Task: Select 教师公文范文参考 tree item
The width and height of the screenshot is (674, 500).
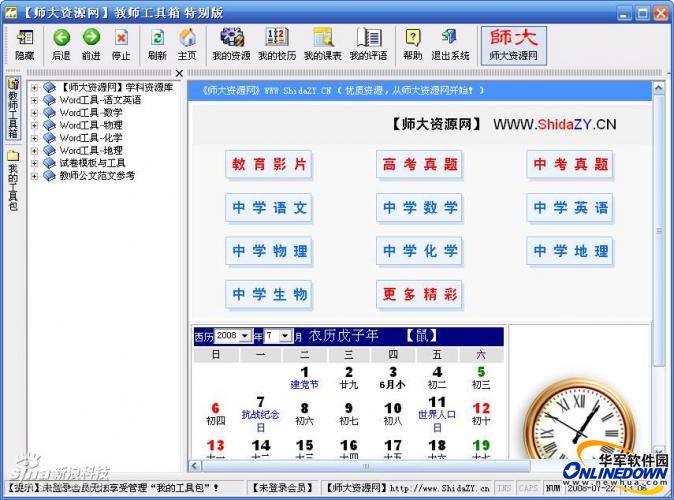Action: click(97, 175)
